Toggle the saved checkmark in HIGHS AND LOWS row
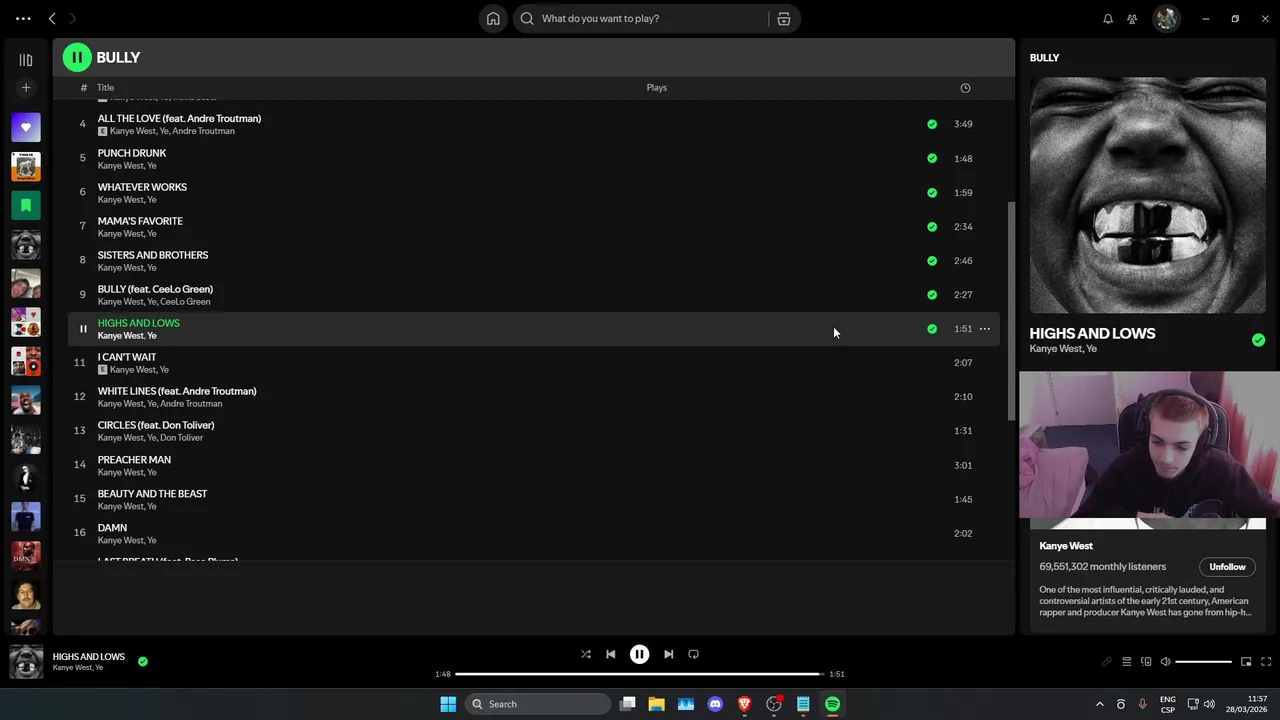 click(932, 328)
